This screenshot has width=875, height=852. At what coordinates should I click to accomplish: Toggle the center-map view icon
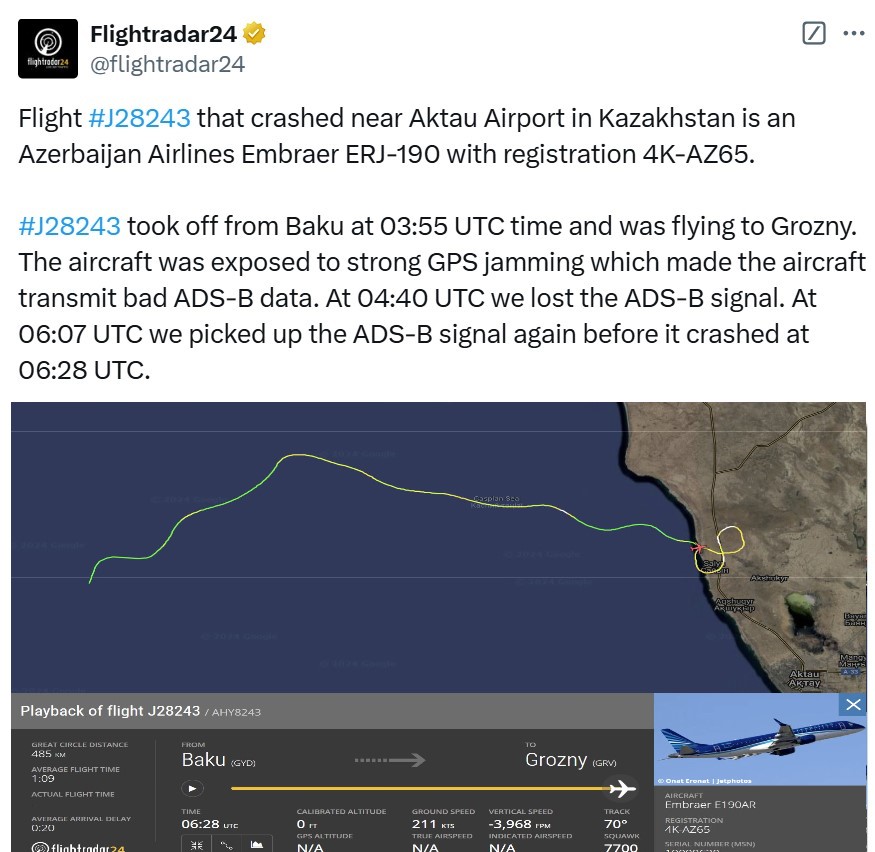point(197,845)
